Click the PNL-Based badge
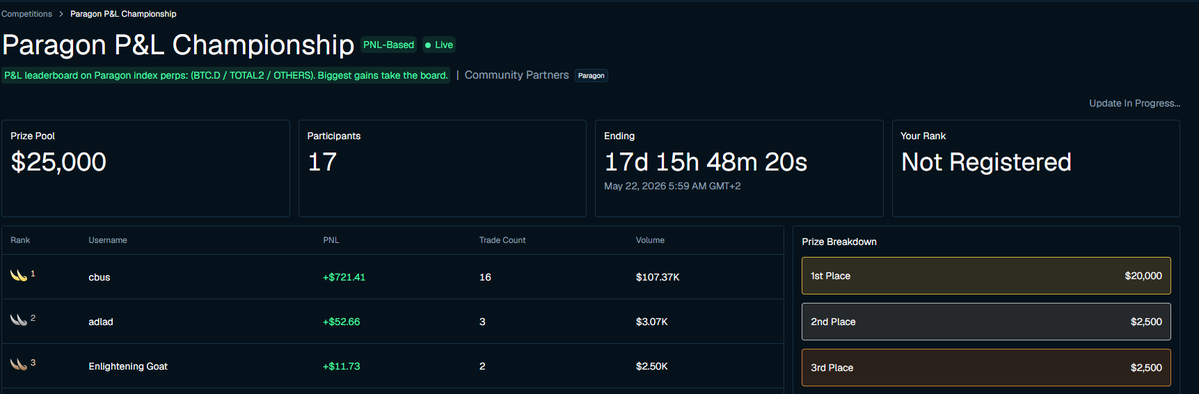Viewport: 1199px width, 394px height. [x=389, y=45]
